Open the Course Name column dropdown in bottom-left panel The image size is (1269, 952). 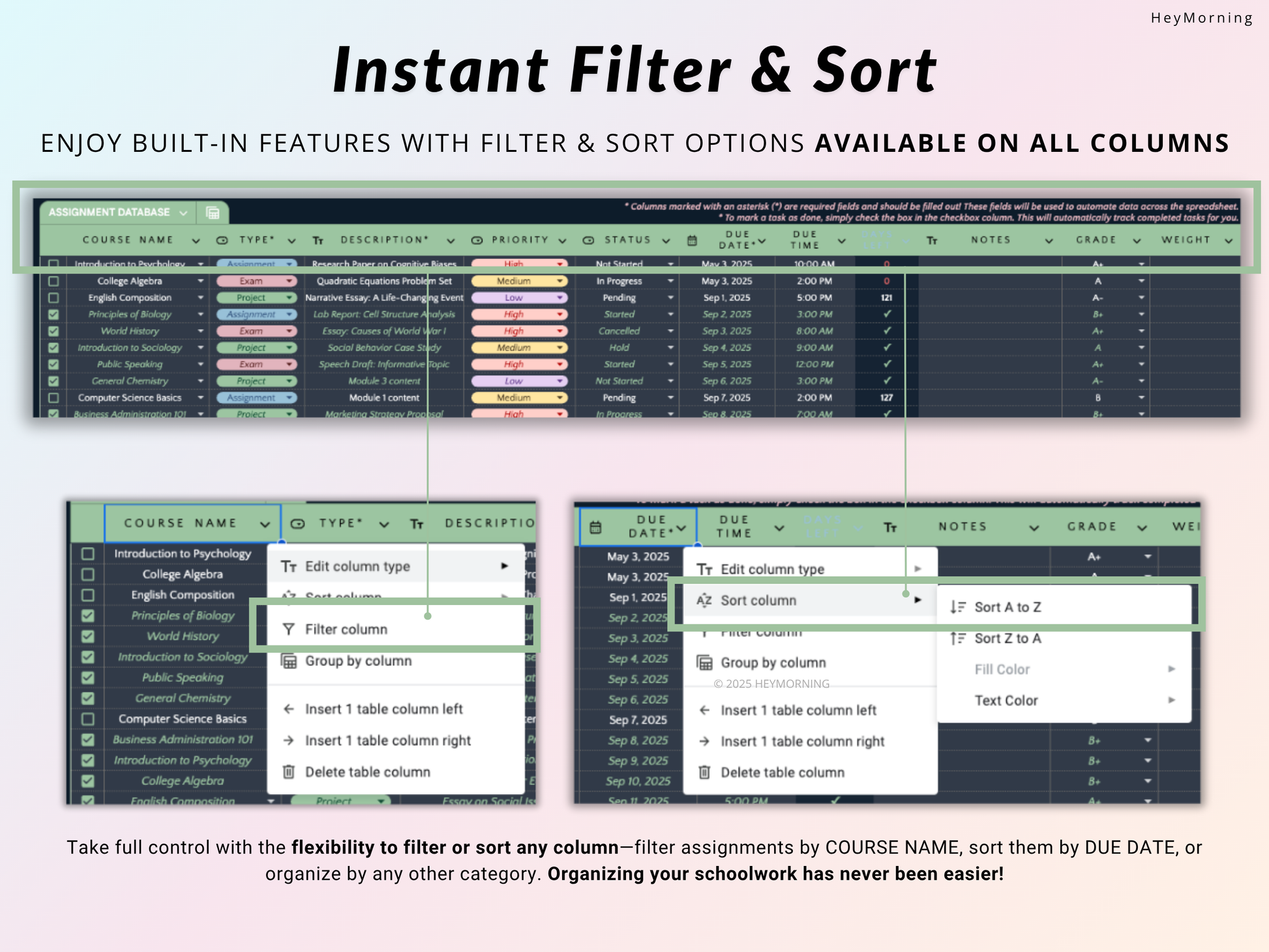(265, 524)
